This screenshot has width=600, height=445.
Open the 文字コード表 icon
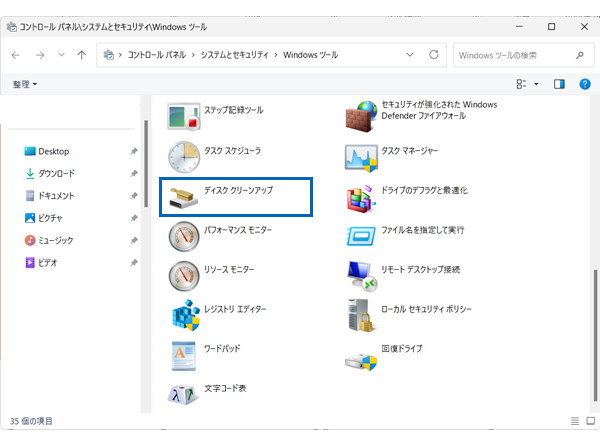[x=183, y=394]
